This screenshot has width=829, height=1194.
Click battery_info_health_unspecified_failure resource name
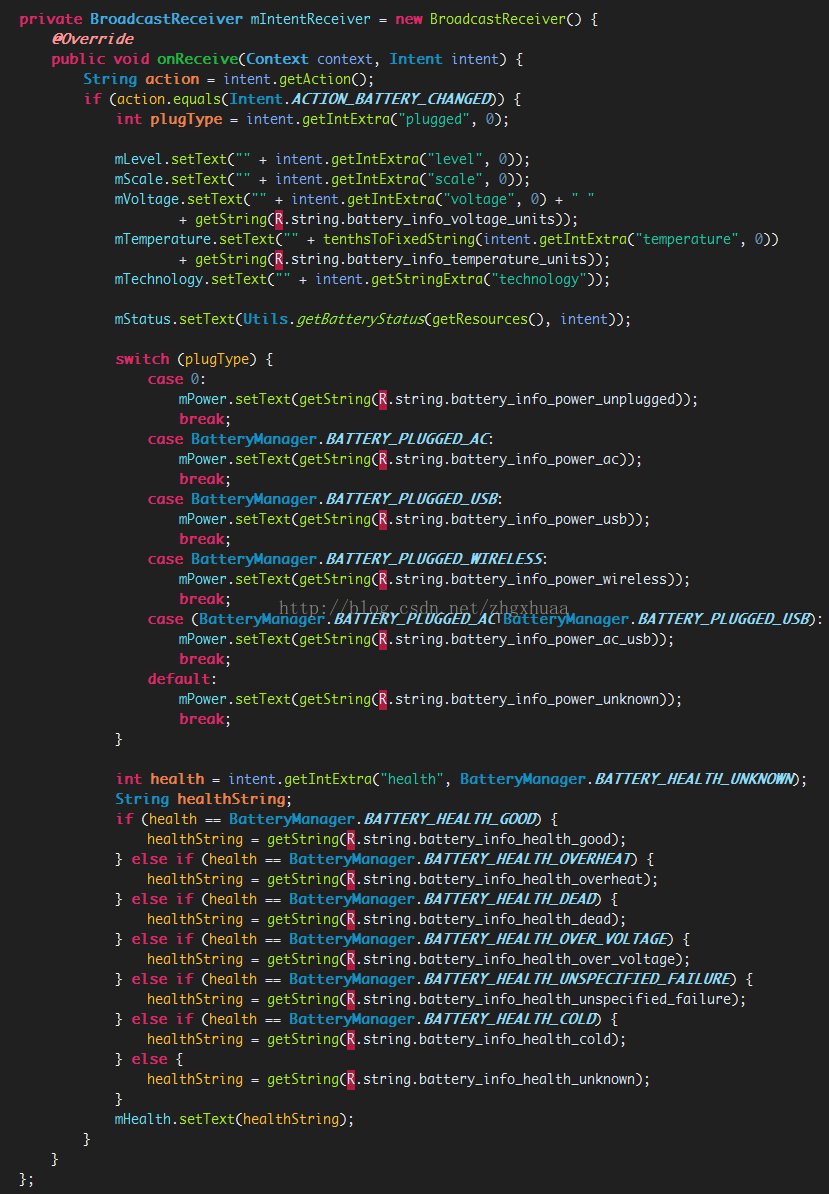(x=576, y=999)
